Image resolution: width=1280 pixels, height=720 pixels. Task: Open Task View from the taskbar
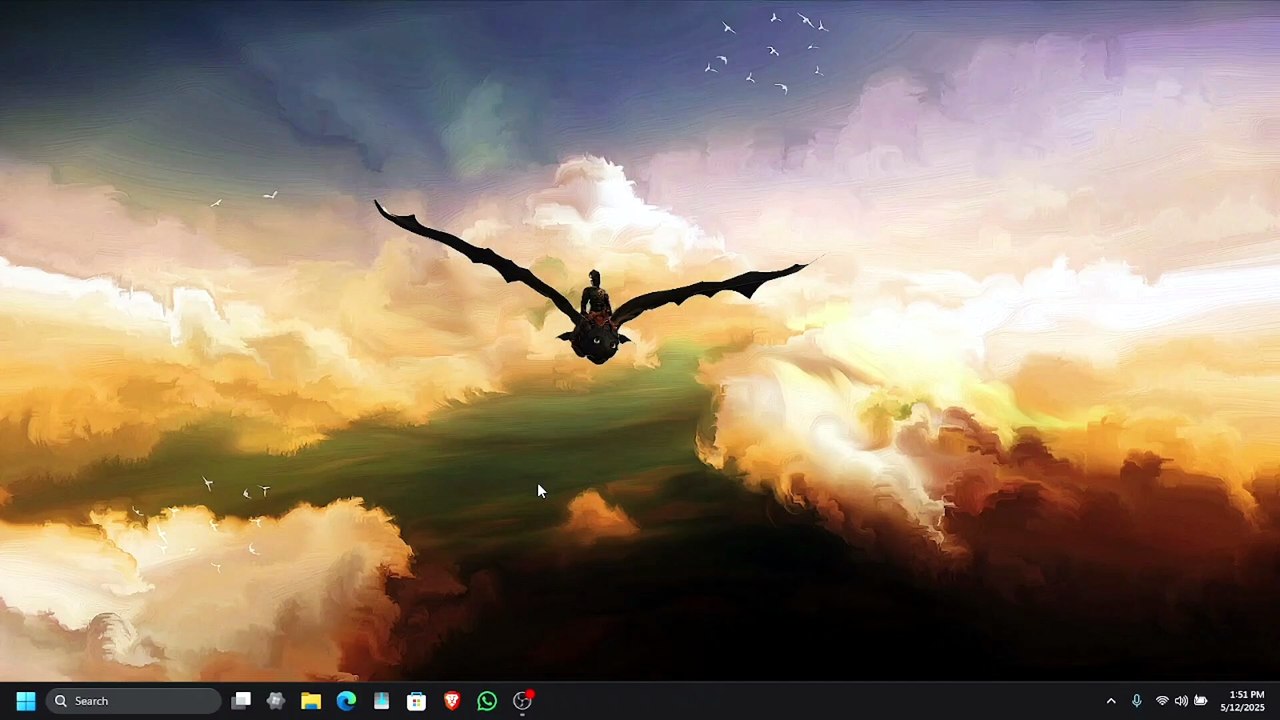[241, 701]
